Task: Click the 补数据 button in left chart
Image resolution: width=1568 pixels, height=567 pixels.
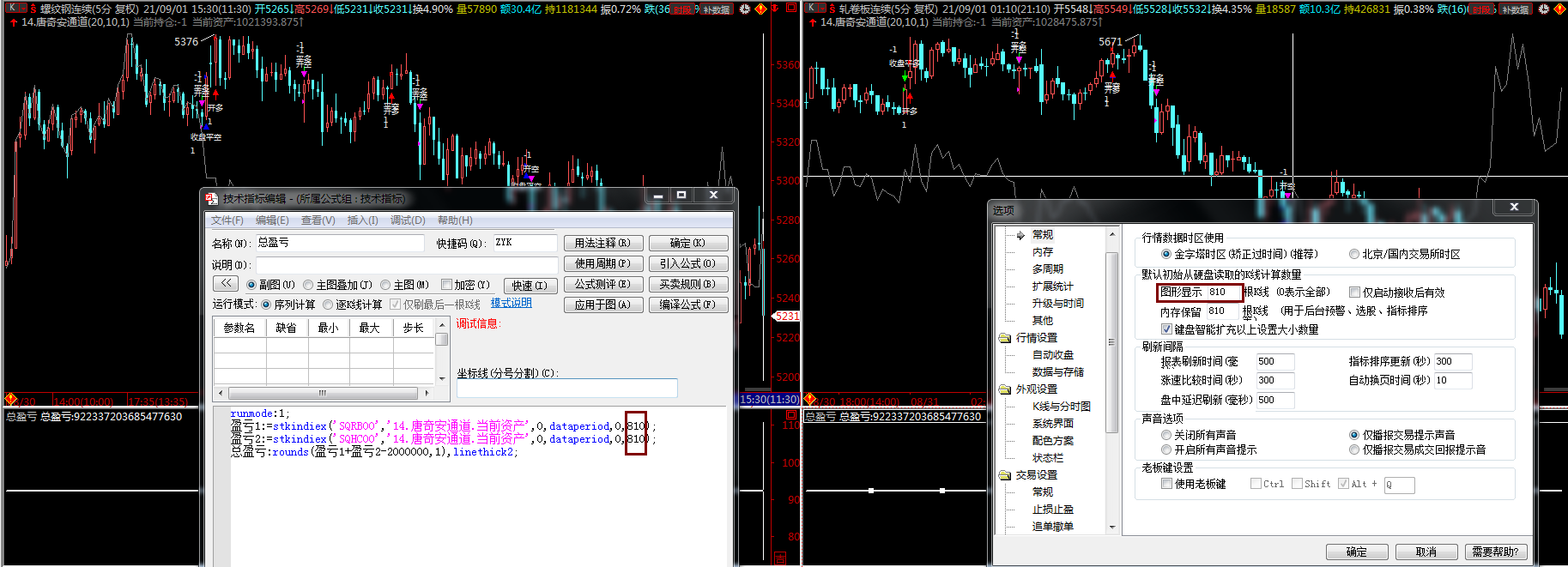Action: click(717, 9)
